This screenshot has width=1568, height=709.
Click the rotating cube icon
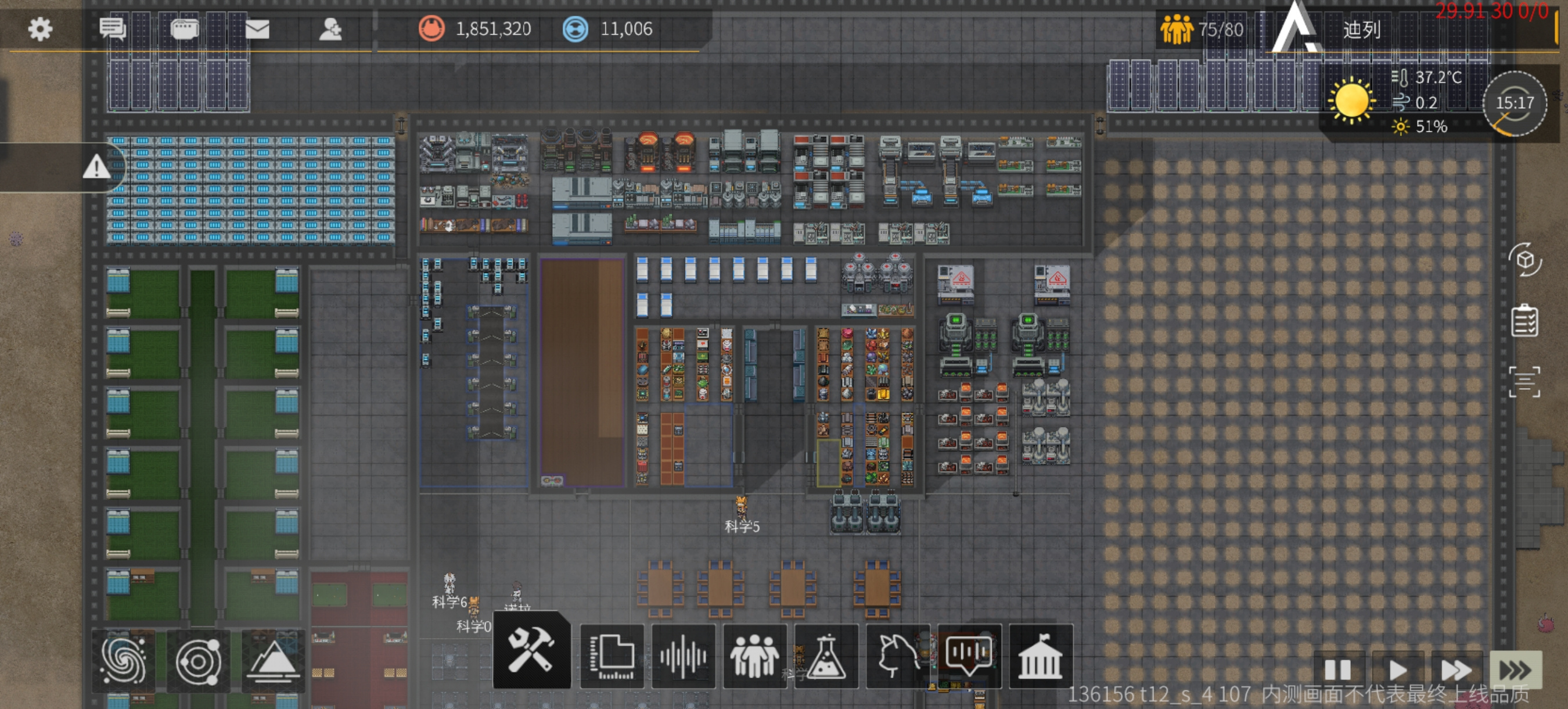coord(1525,260)
